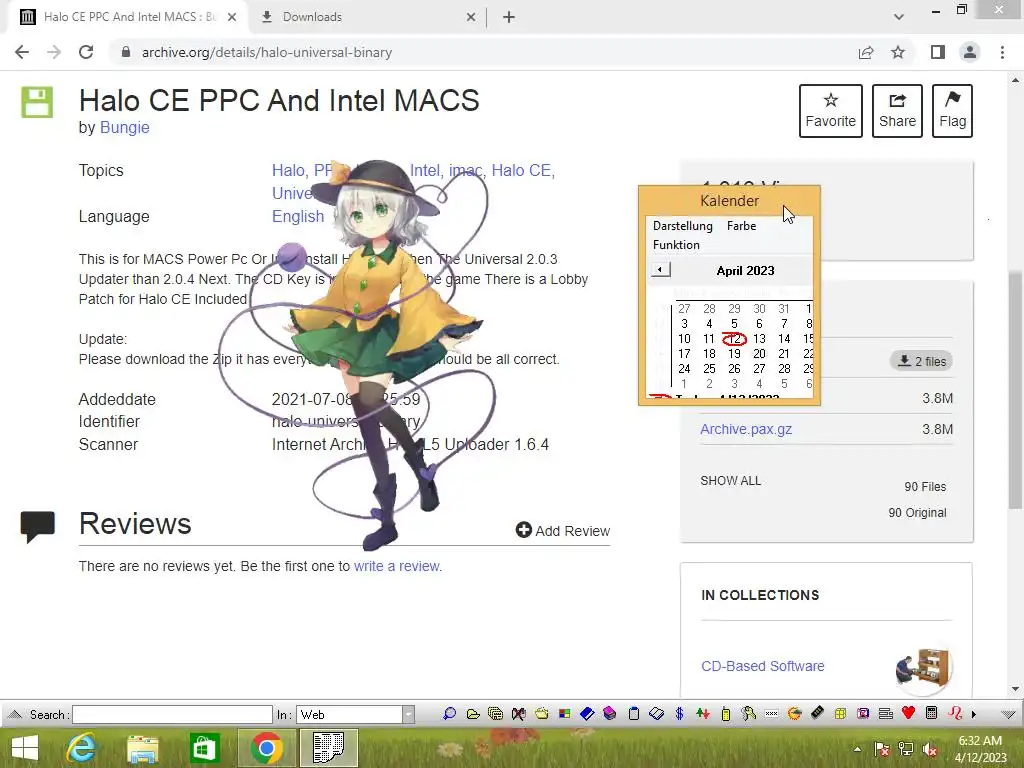
Task: Click into the toolbar Search input field
Action: (172, 714)
